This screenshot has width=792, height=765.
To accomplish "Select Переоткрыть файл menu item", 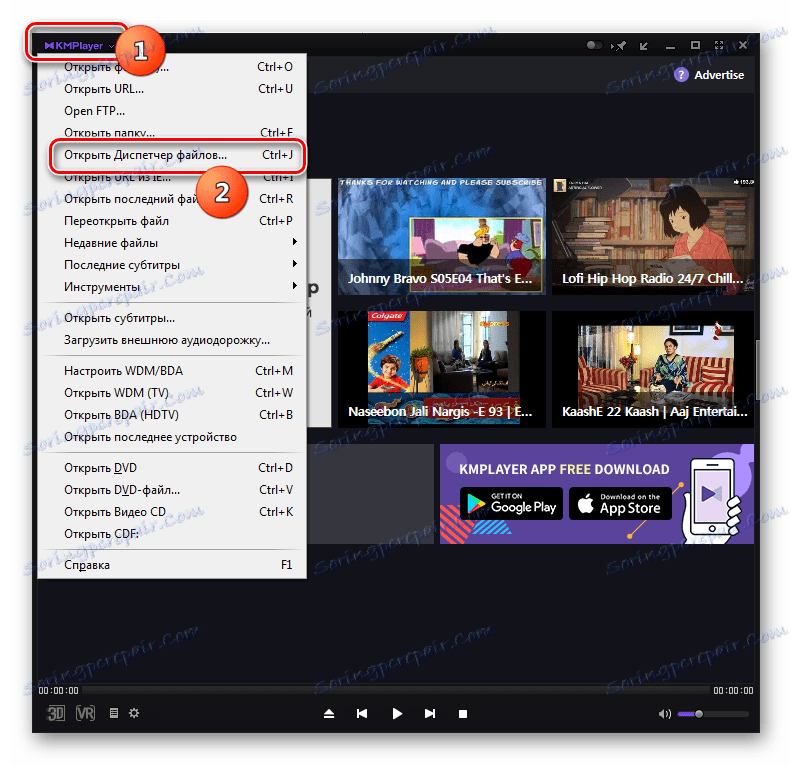I will tap(172, 221).
